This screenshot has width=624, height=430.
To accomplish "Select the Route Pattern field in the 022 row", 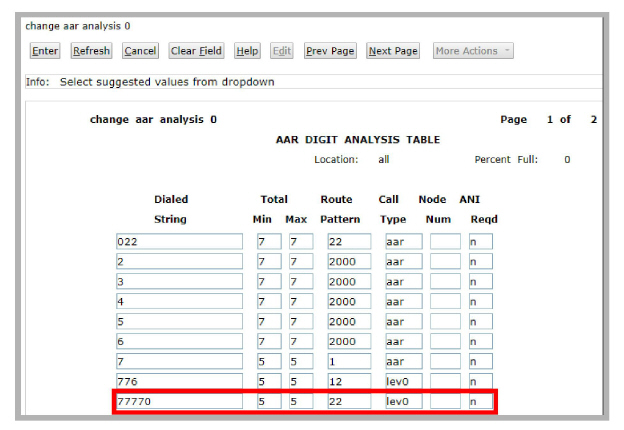I will pos(349,241).
